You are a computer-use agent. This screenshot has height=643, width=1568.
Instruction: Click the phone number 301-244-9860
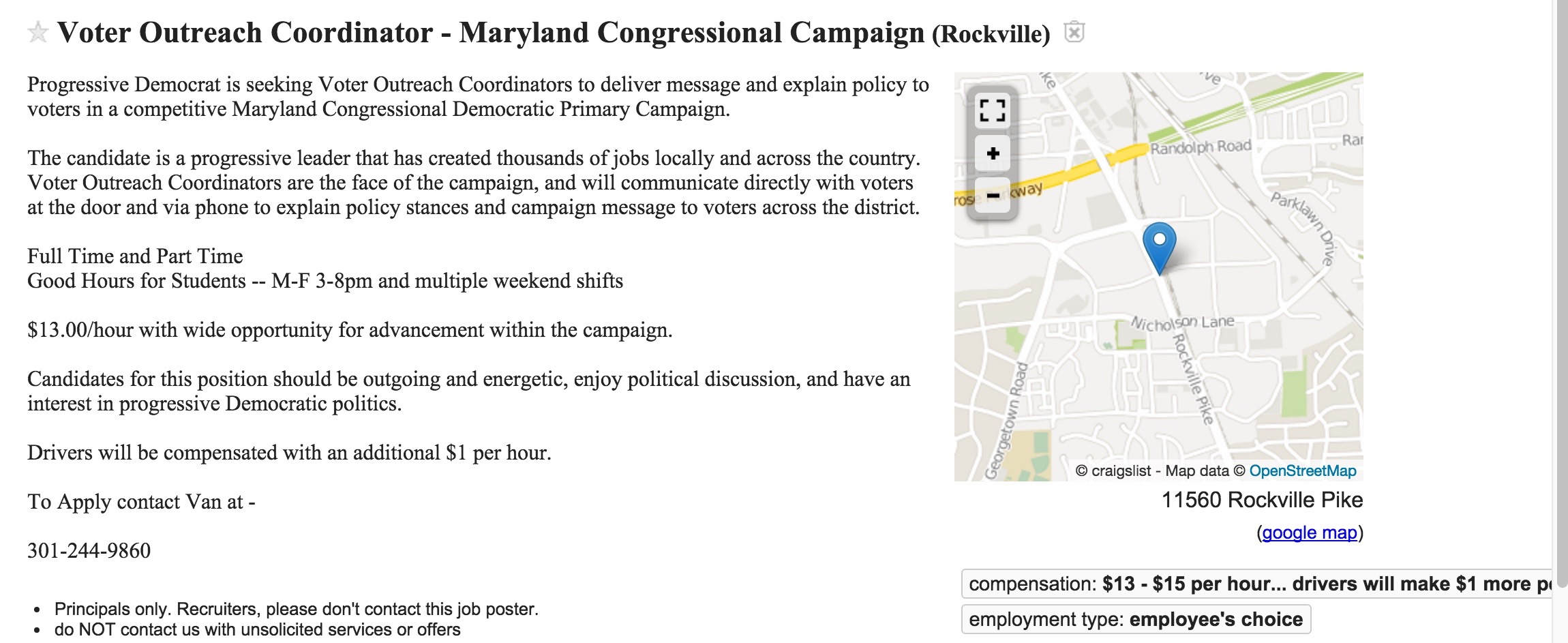[89, 550]
